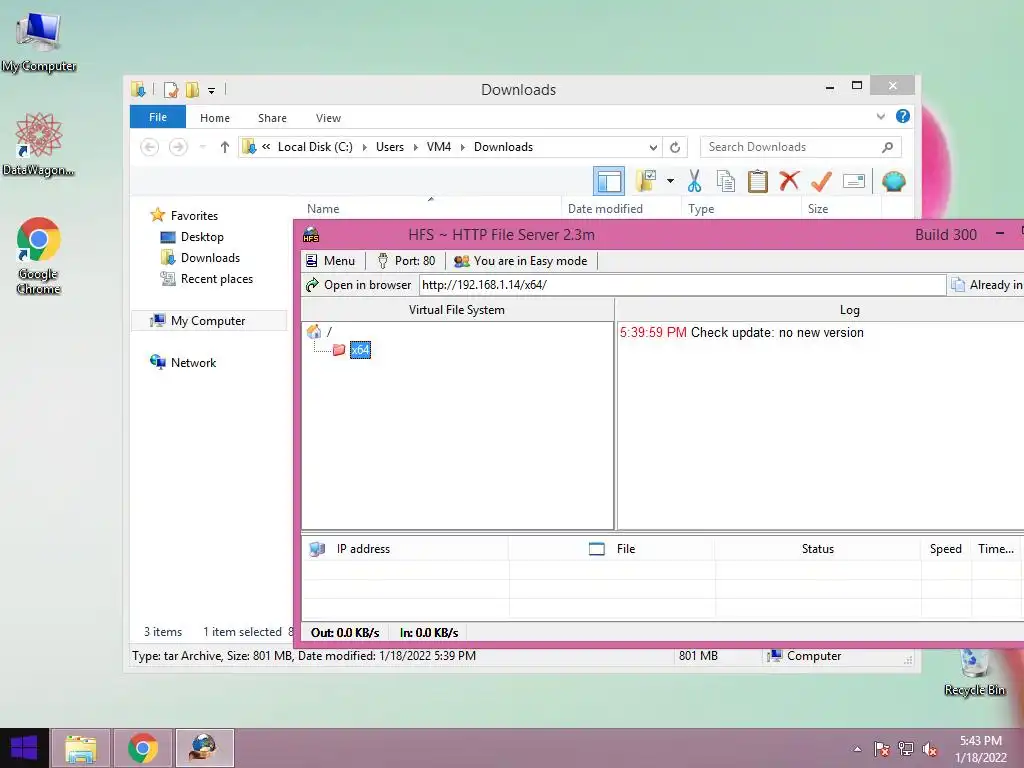The height and width of the screenshot is (768, 1024).
Task: Open address bar history dropdown
Action: 652,148
